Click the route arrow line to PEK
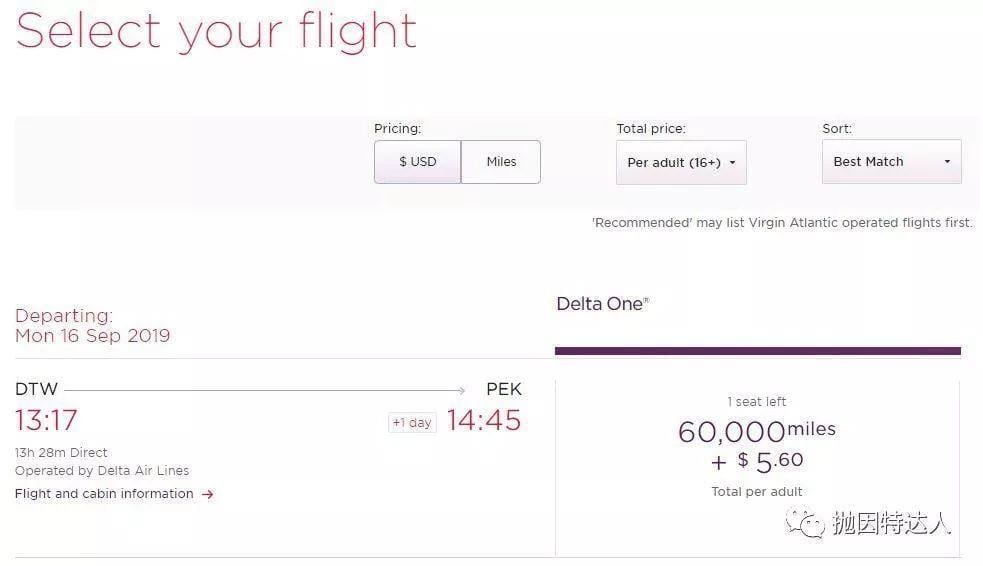 click(x=265, y=390)
